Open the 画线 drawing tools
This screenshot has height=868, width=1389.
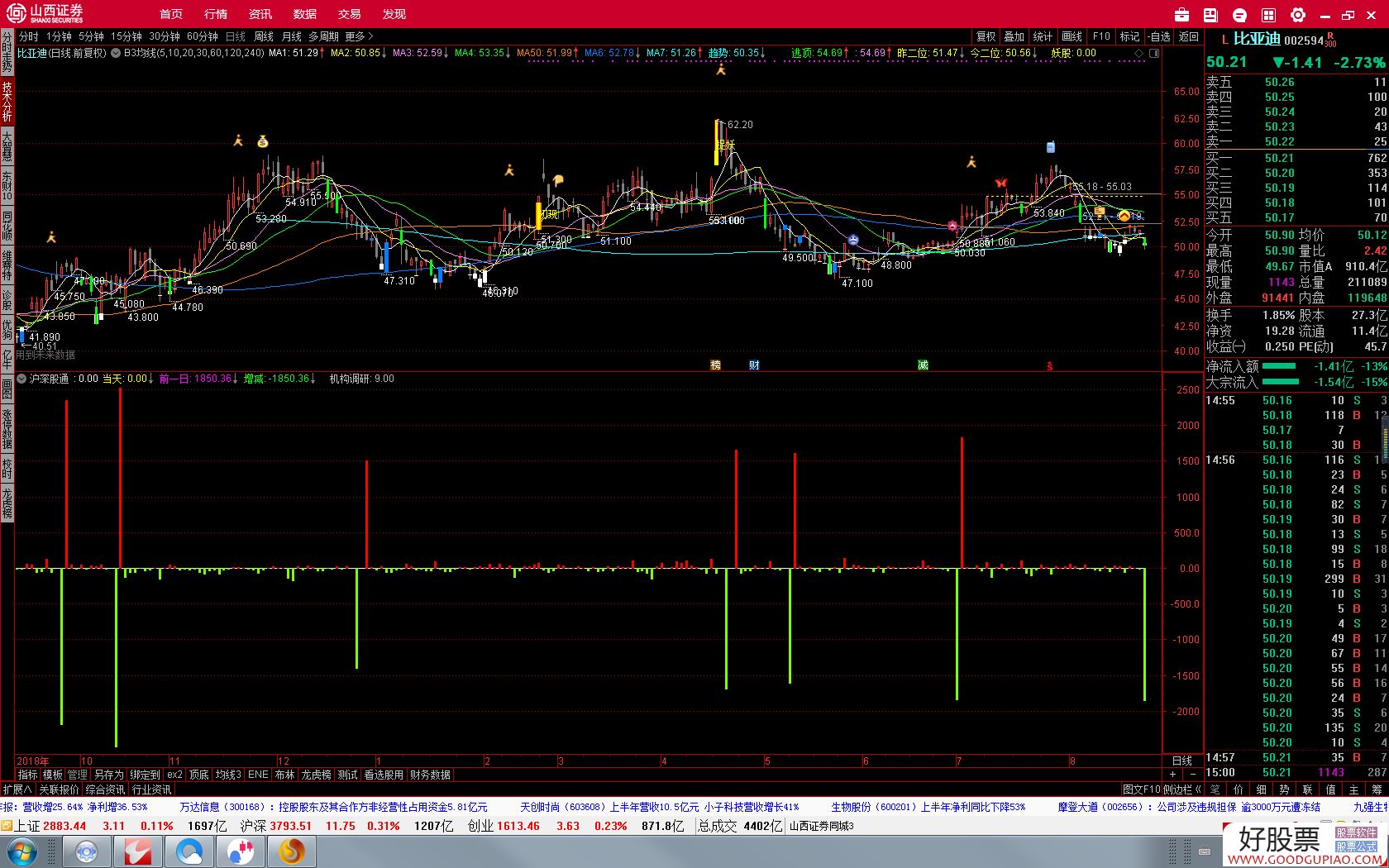[x=1072, y=36]
